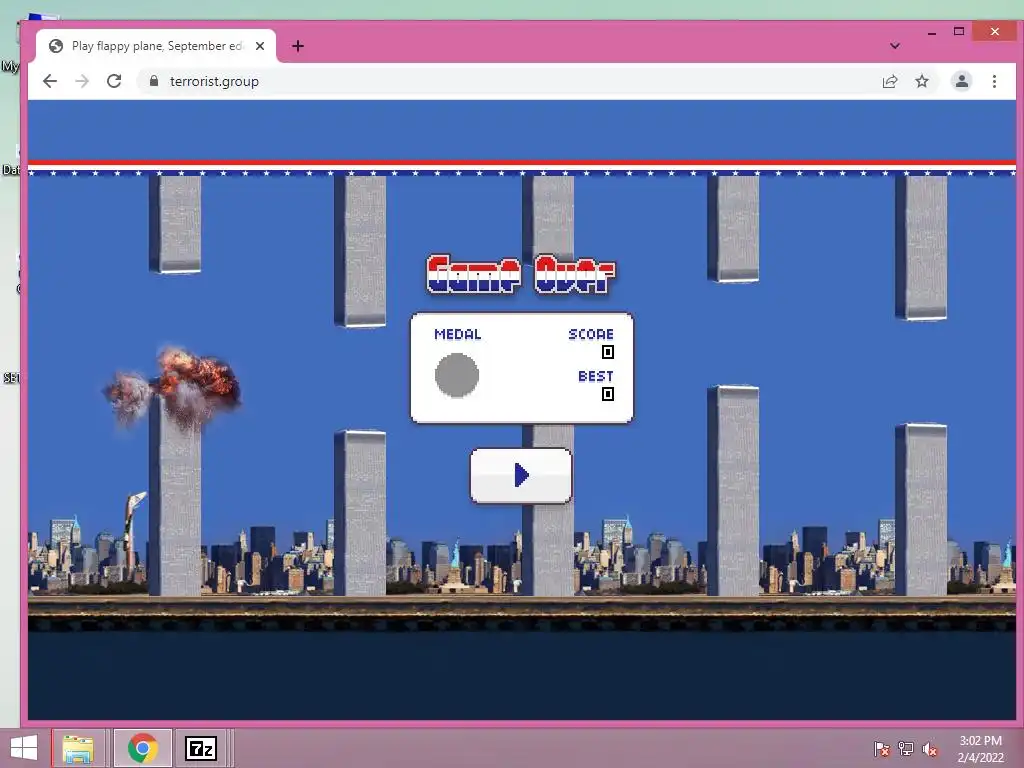Click the network status tray icon
The height and width of the screenshot is (768, 1024).
click(906, 749)
